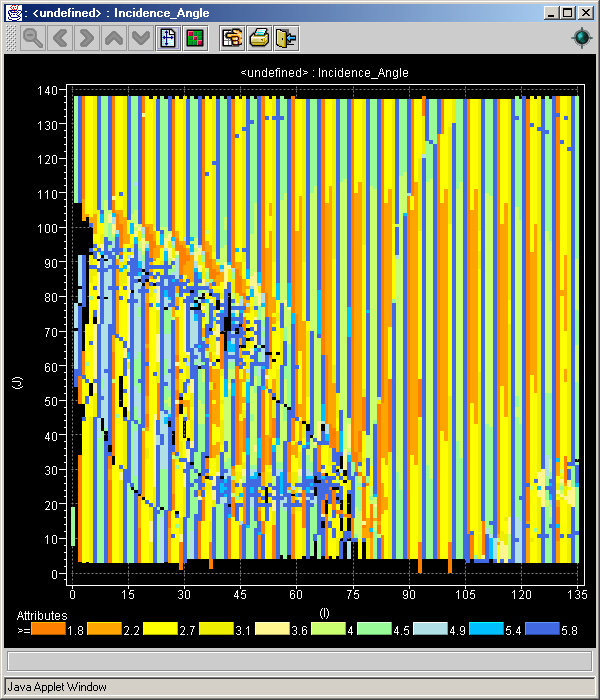This screenshot has height=700, width=600.
Task: Open the Java window system menu icon
Action: coord(15,13)
